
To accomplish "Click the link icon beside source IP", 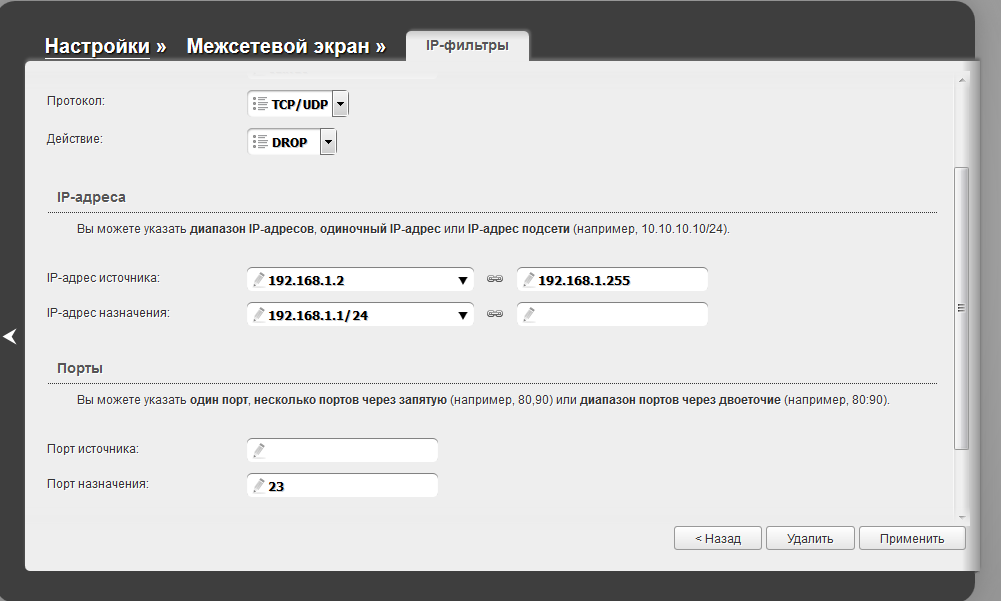I will coord(494,280).
